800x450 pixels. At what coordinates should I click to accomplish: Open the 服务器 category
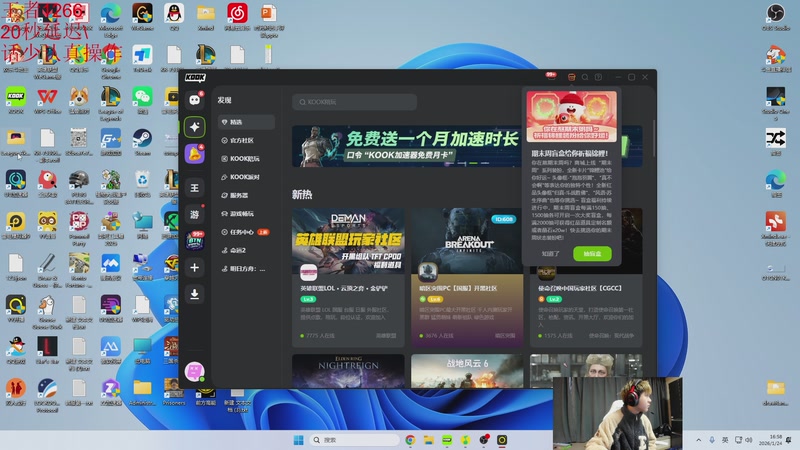point(246,195)
